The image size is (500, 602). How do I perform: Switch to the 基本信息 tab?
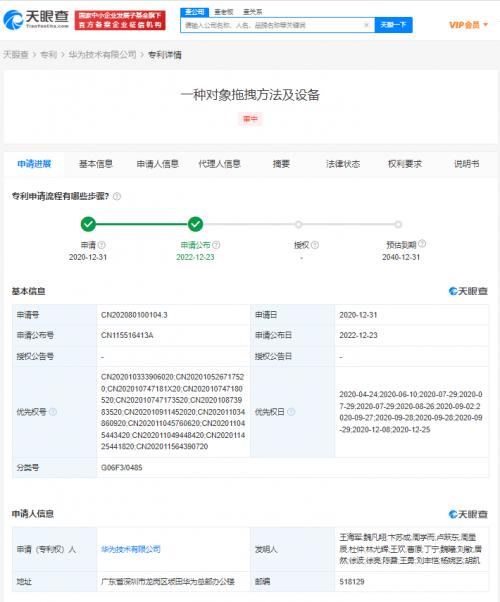coord(96,164)
